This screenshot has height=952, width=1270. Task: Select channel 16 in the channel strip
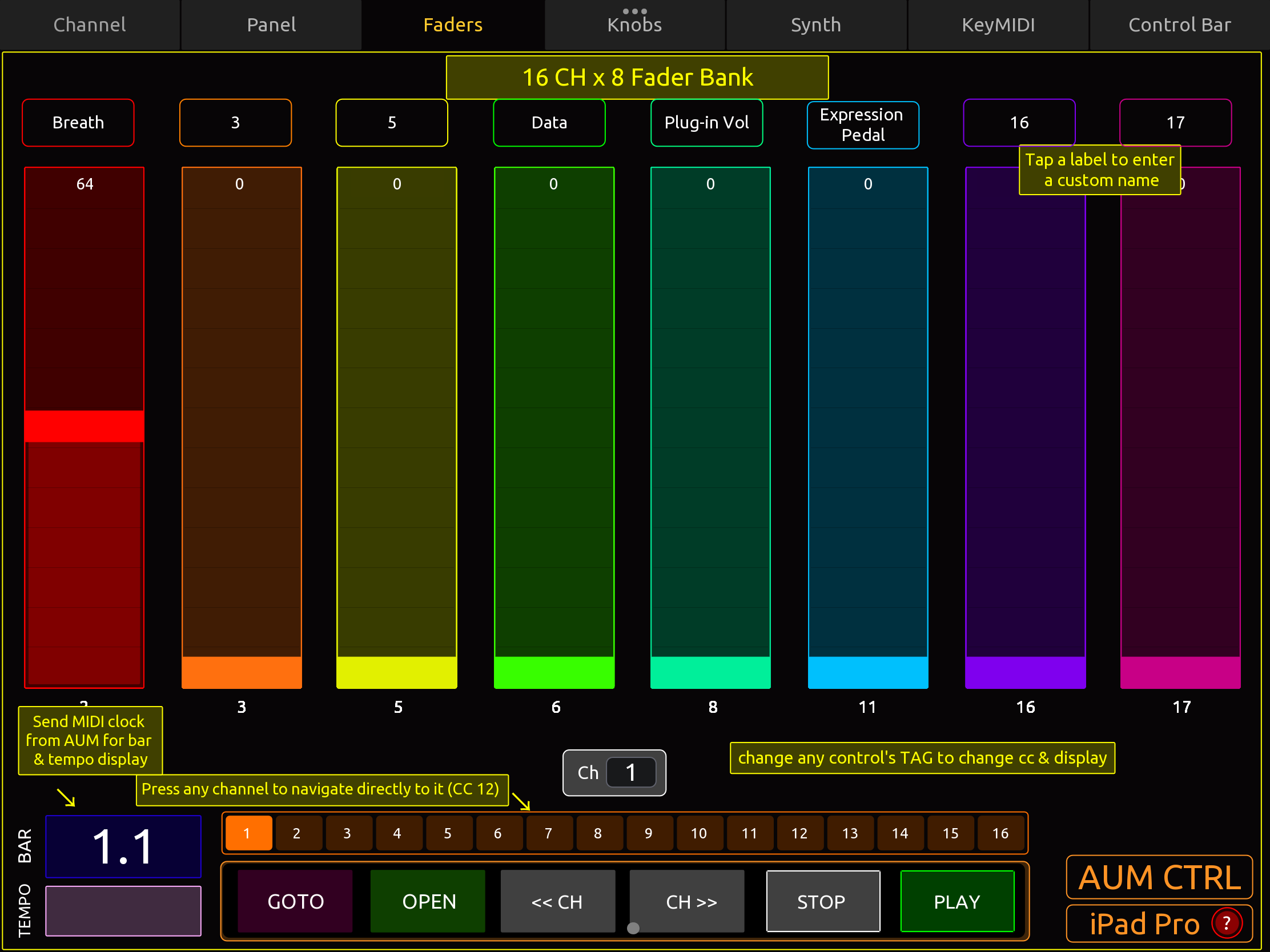click(1000, 833)
